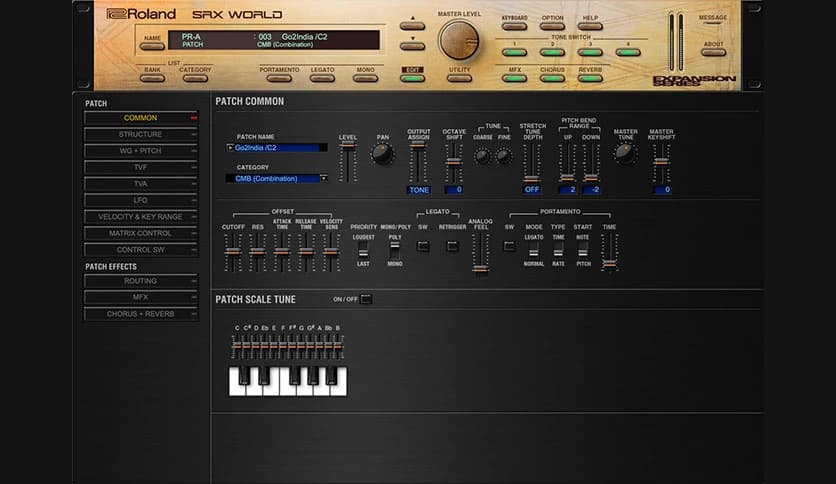Click the OPTION button
Image resolution: width=836 pixels, height=484 pixels.
[x=552, y=26]
